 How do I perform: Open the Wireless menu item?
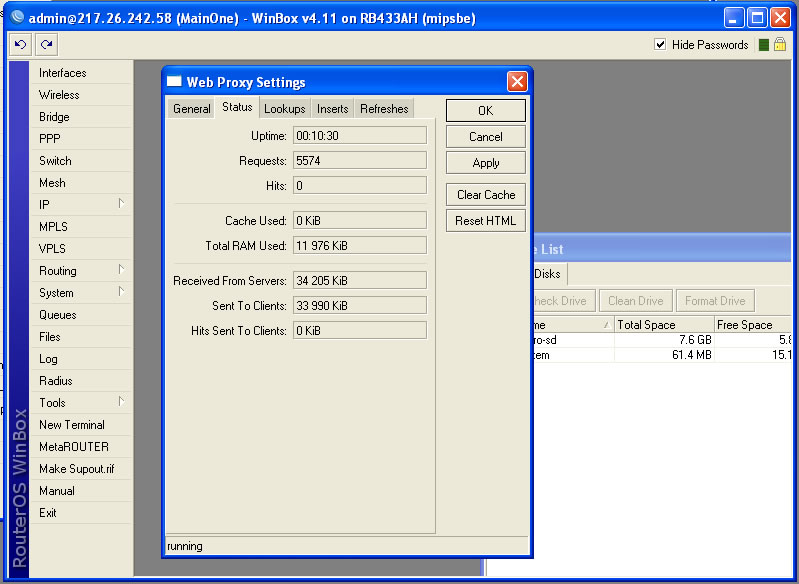click(81, 95)
